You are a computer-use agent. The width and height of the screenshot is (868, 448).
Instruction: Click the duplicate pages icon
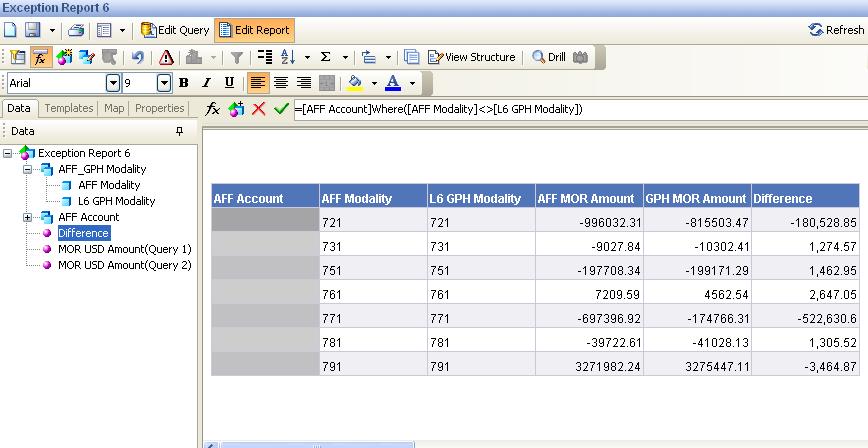(x=411, y=57)
